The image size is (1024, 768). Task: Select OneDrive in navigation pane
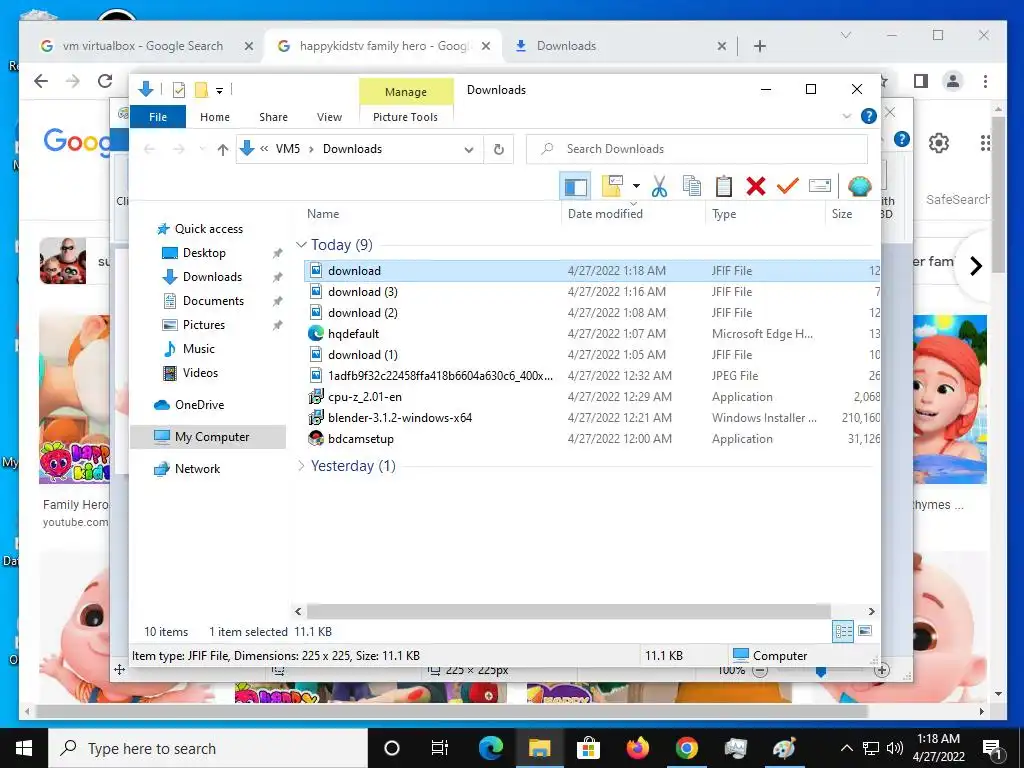pyautogui.click(x=199, y=405)
